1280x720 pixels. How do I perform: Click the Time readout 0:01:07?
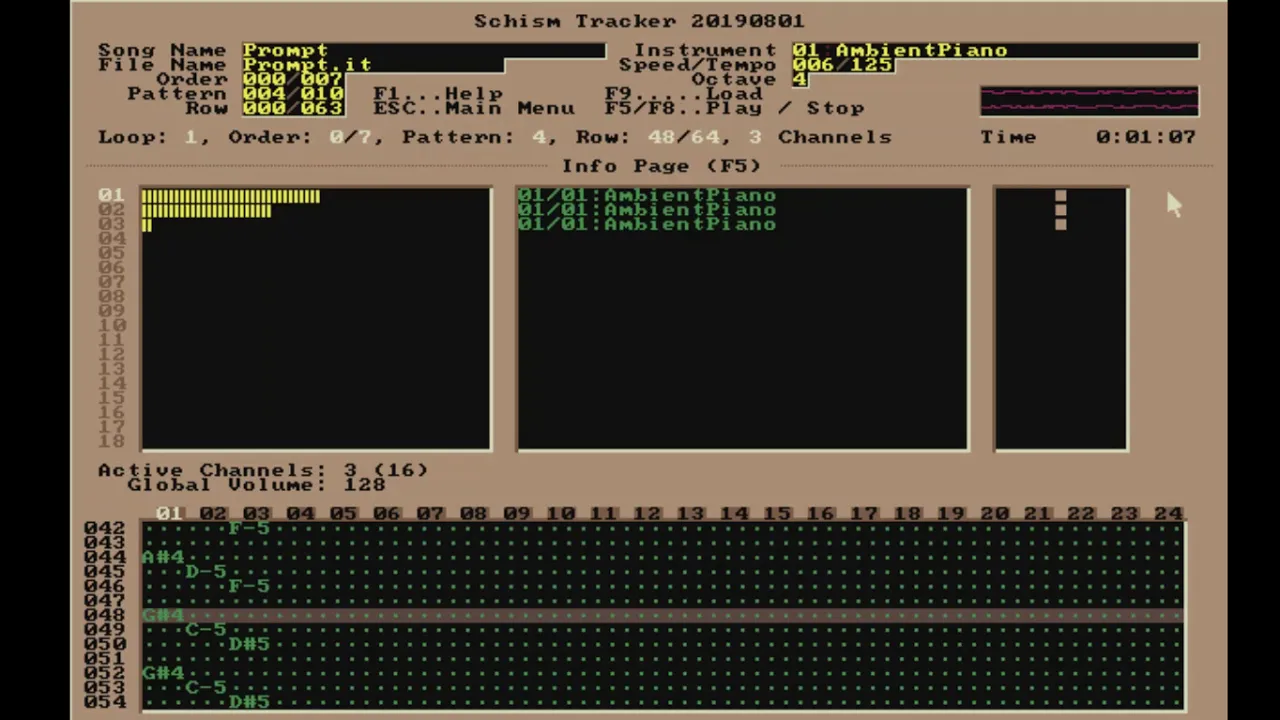click(1146, 137)
